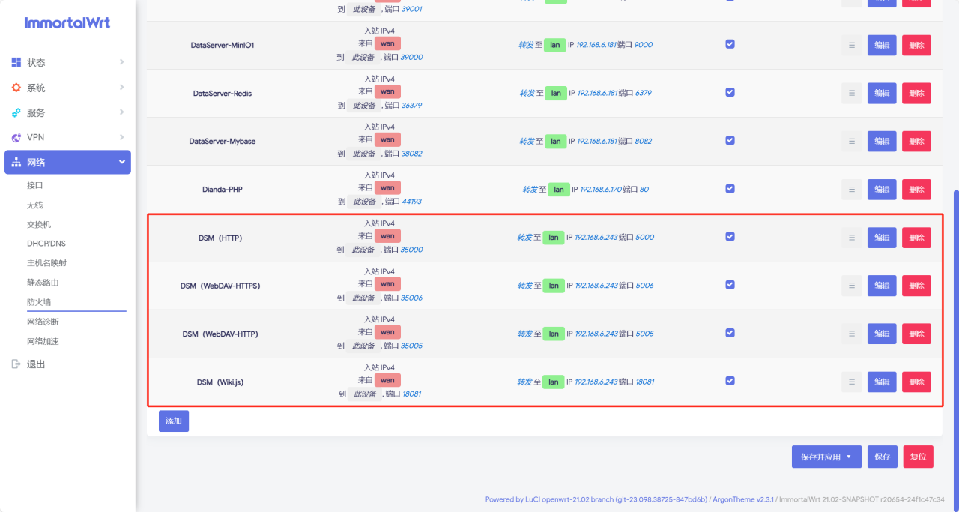Viewport: 959px width, 512px height.
Task: Expand the 系统 sidebar section chevron
Action: (122, 88)
